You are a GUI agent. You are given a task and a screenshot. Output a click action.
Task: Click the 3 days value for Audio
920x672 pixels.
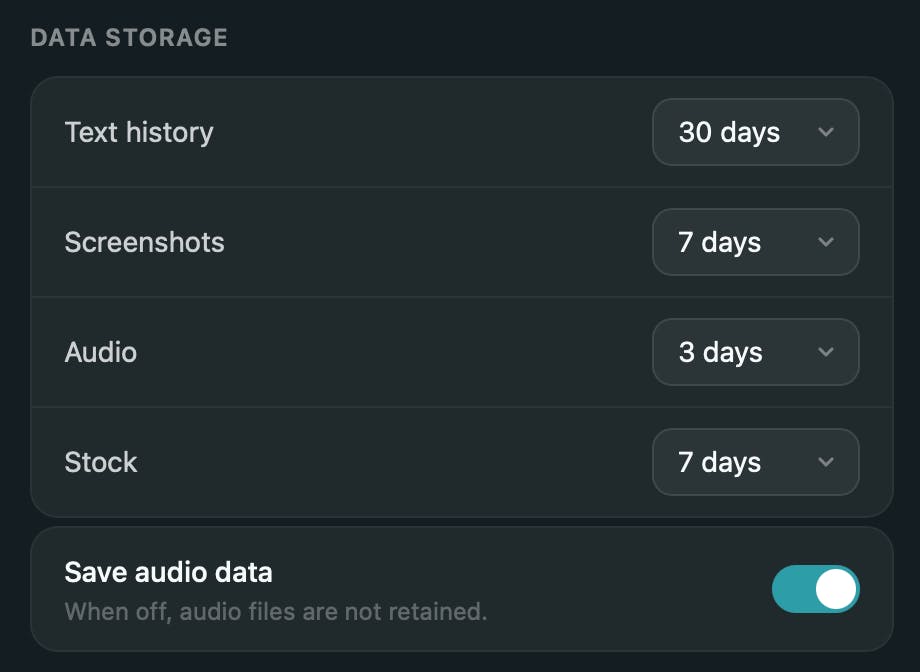point(720,352)
